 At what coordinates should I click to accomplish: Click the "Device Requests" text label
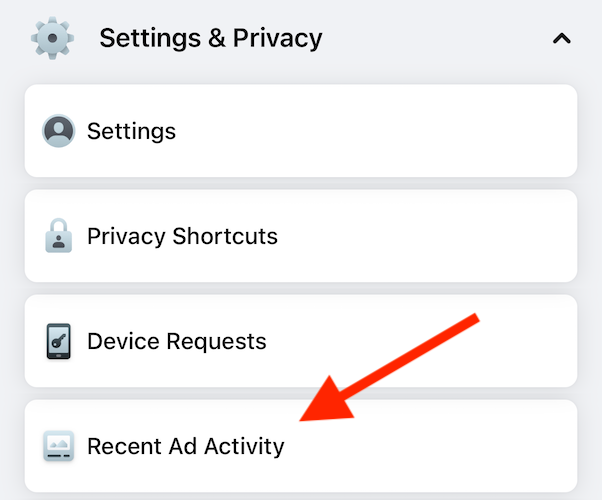tap(177, 341)
